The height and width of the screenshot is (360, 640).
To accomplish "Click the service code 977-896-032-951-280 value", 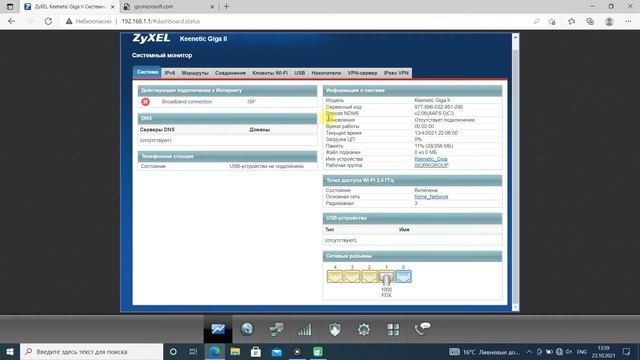I will (x=438, y=107).
